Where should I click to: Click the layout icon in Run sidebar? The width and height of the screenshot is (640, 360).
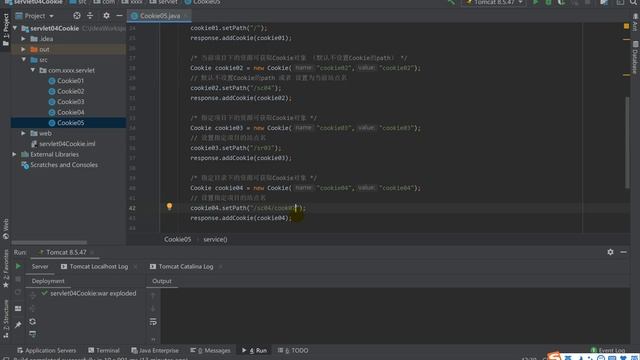pos(18,309)
